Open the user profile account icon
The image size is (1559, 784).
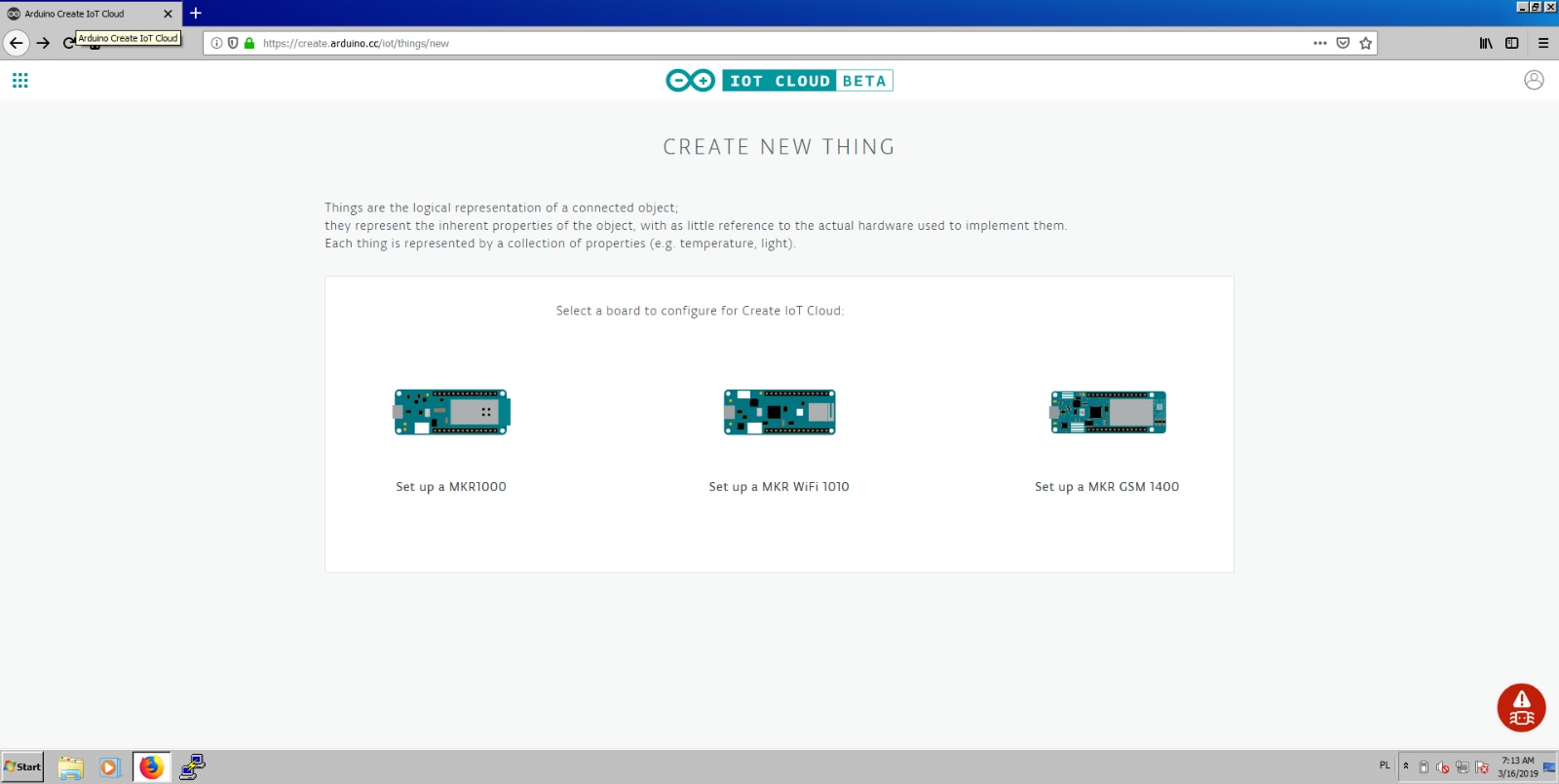1534,80
